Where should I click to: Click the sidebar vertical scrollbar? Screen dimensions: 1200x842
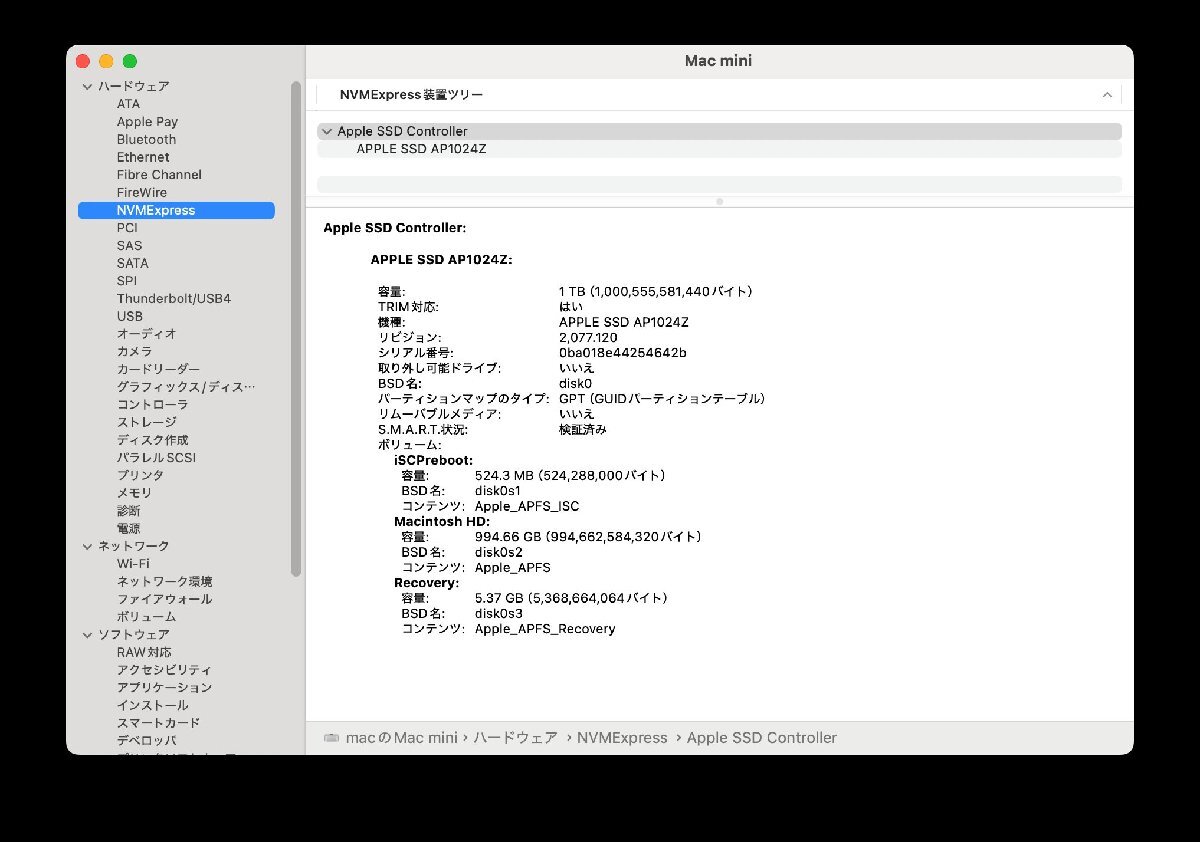coord(296,330)
